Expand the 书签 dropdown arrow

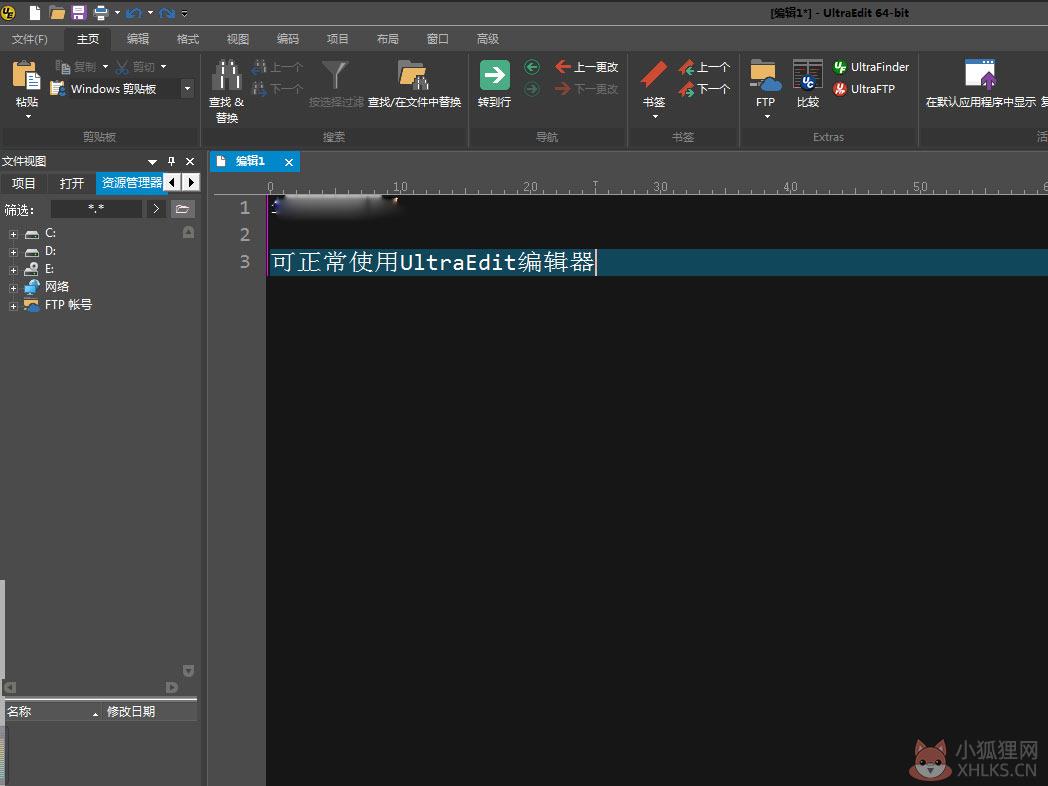655,117
